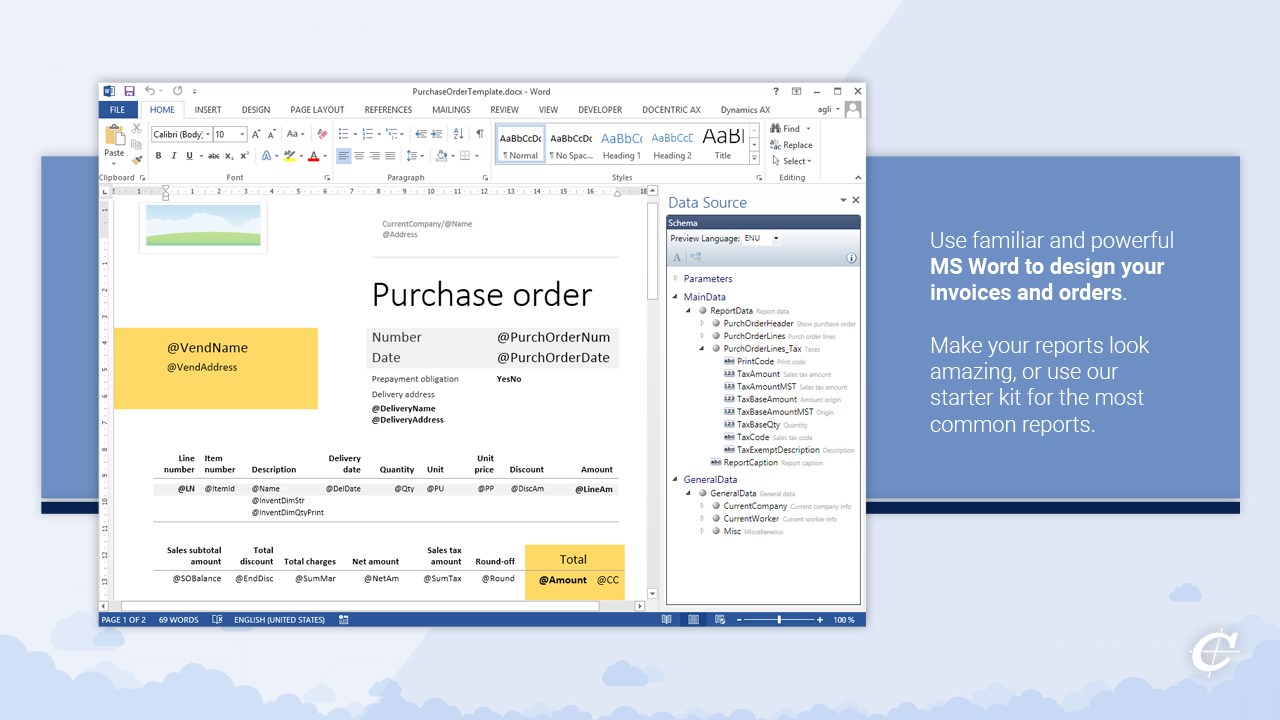Image resolution: width=1280 pixels, height=720 pixels.
Task: Select the TaxAmount field in the tree
Action: (x=758, y=374)
